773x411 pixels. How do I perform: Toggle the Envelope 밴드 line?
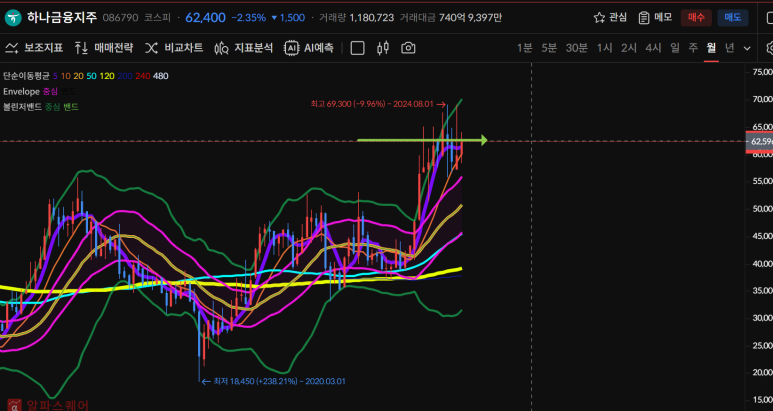click(x=68, y=91)
